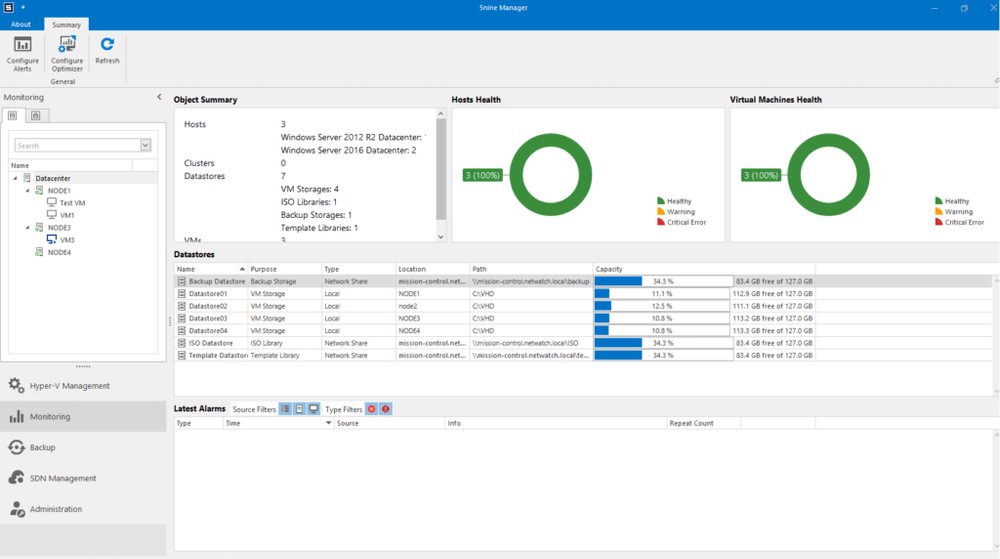Open the quick access dropdown in title bar
1000x559 pixels.
[x=22, y=8]
